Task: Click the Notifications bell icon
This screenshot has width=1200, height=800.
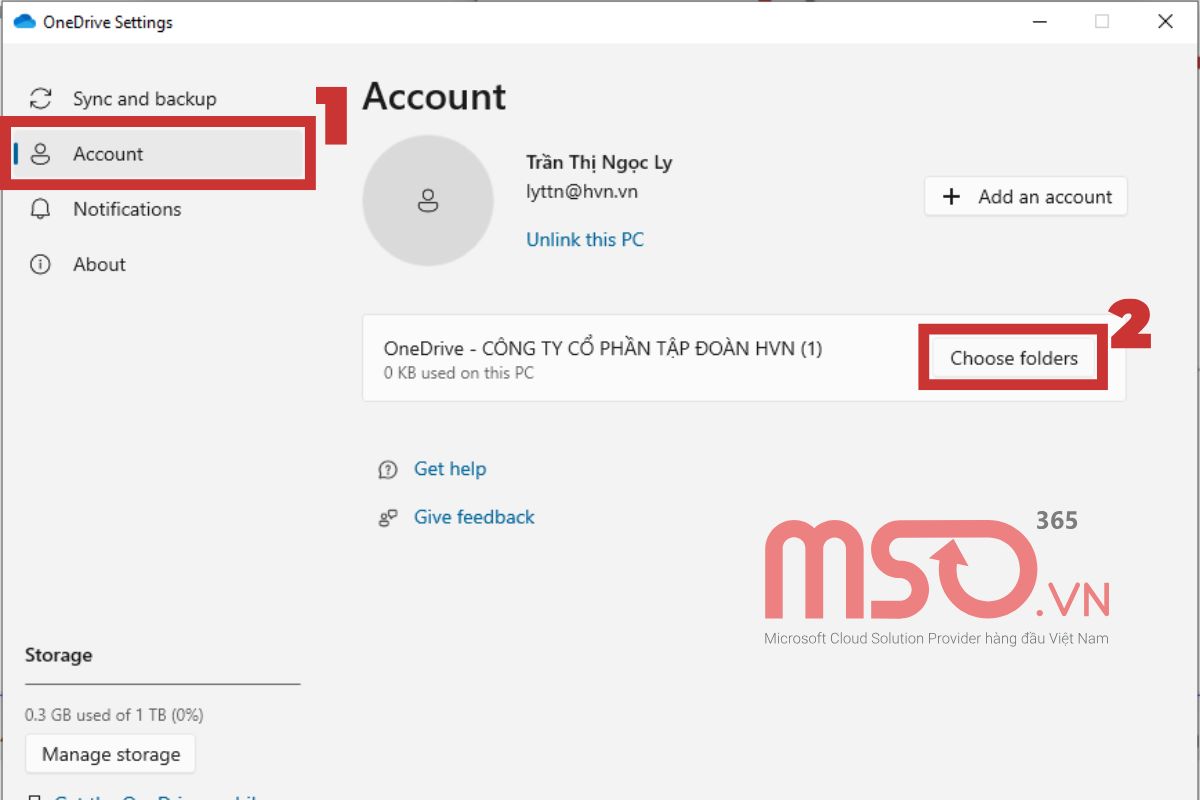Action: (40, 209)
